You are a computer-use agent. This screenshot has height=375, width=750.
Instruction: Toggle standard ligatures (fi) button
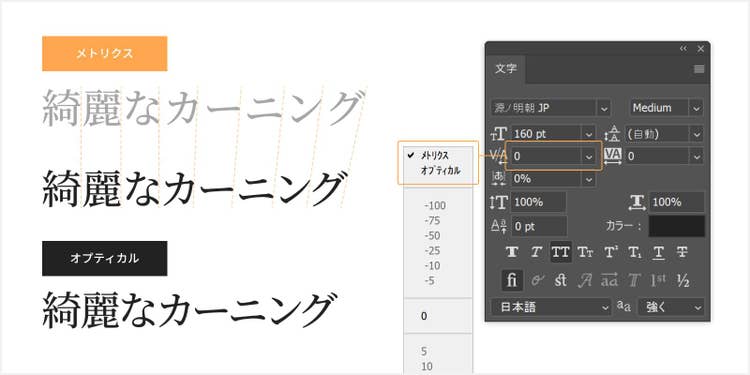pos(512,281)
